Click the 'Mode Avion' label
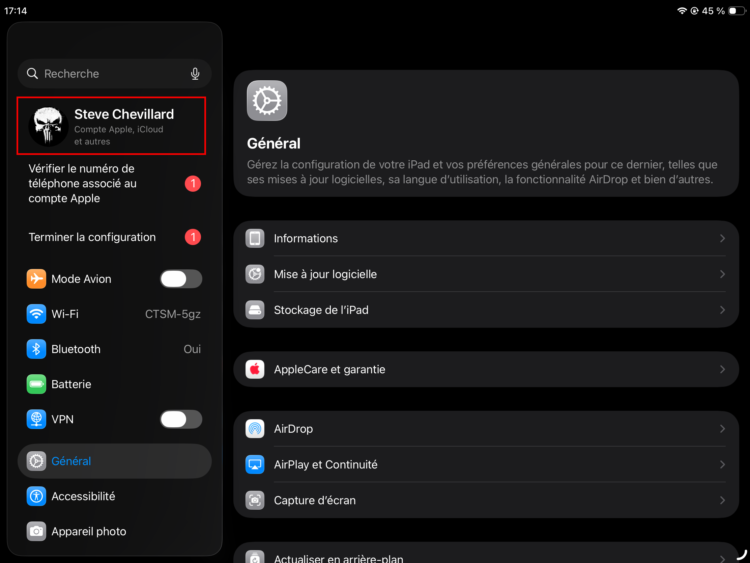Screen dimensions: 750x563 click(x=81, y=279)
